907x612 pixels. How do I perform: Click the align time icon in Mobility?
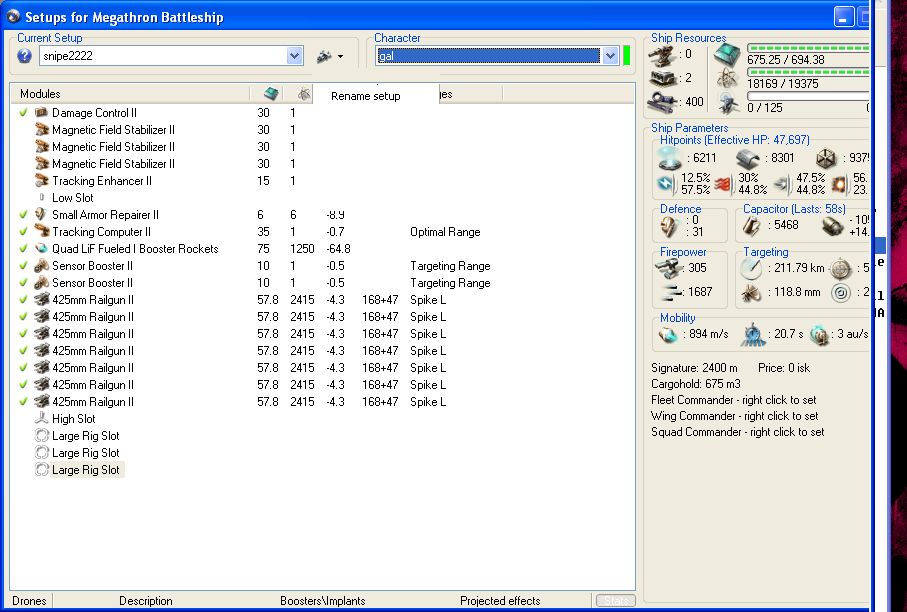coord(752,335)
